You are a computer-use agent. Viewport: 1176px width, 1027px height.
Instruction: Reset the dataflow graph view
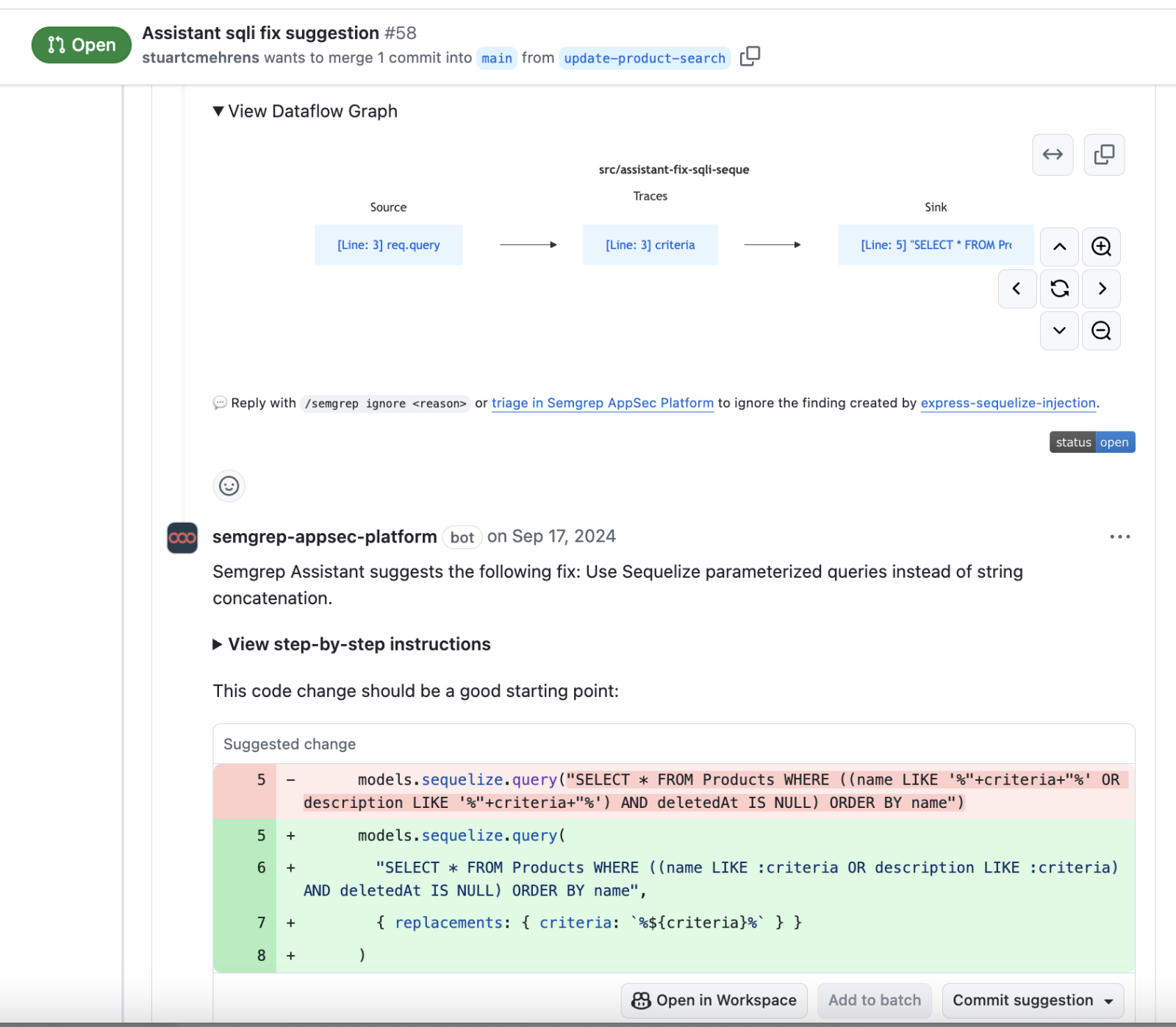point(1059,289)
